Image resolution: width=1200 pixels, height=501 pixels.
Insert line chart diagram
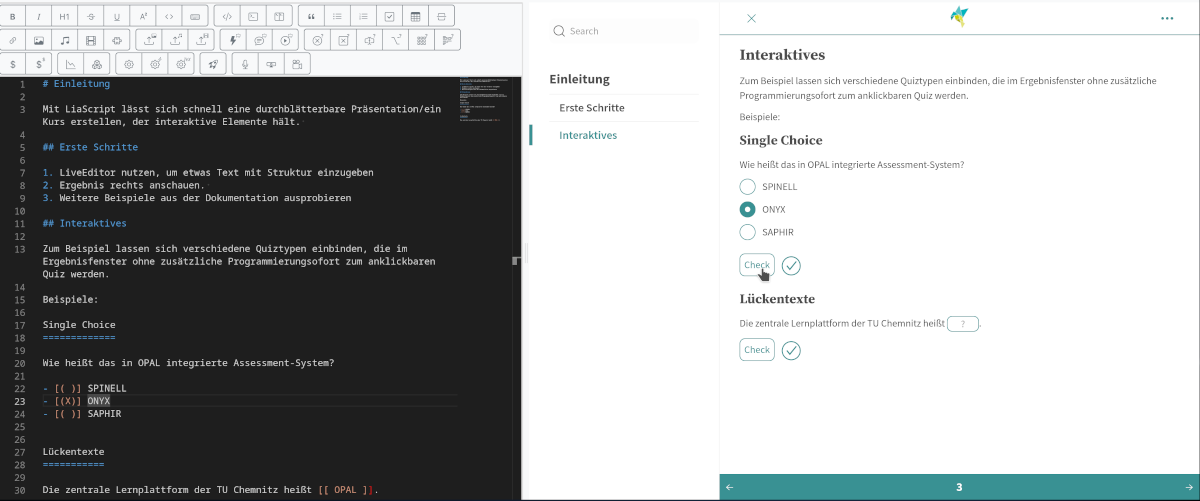click(x=72, y=64)
